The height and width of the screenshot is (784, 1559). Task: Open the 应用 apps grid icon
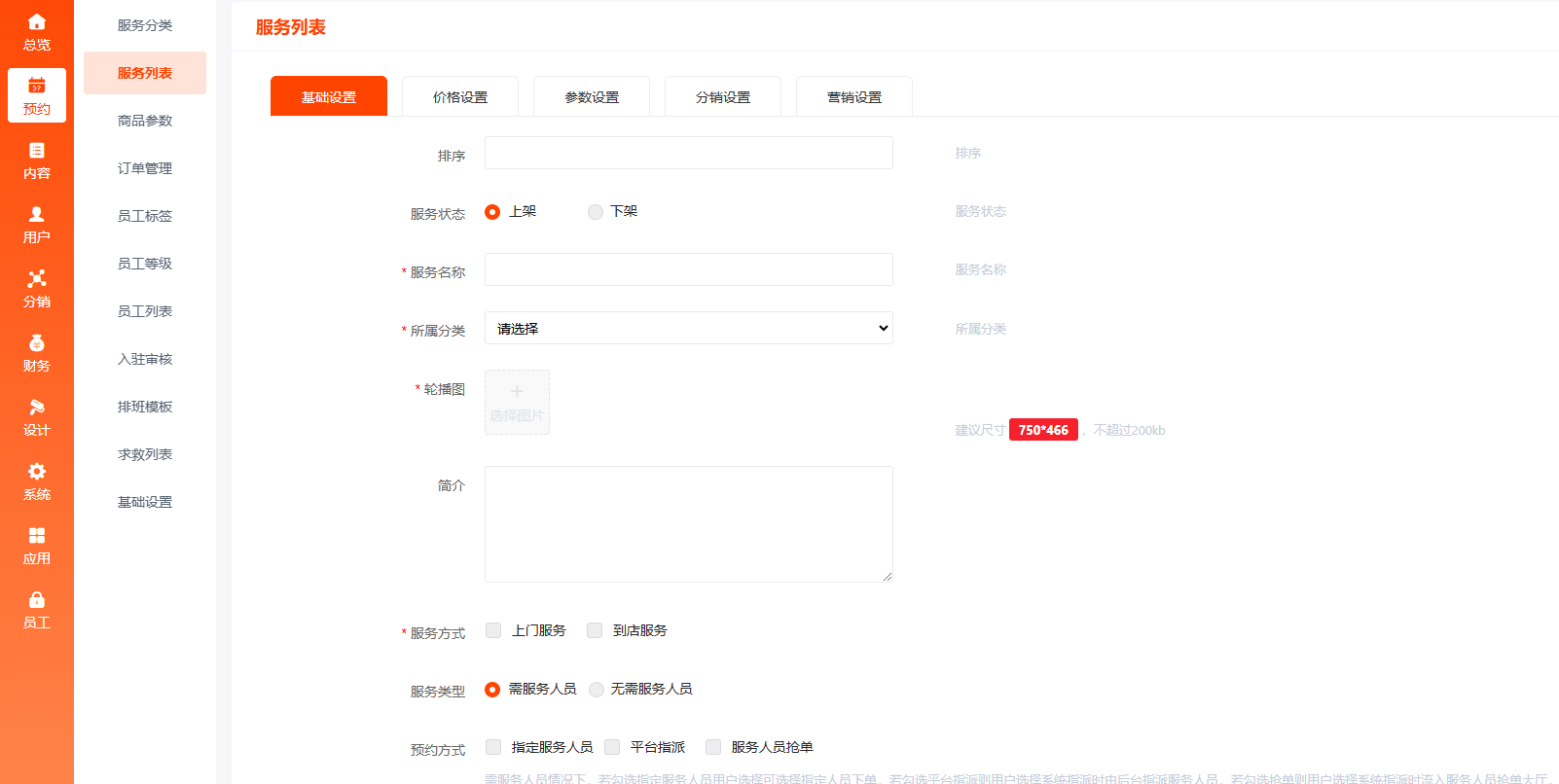[36, 536]
